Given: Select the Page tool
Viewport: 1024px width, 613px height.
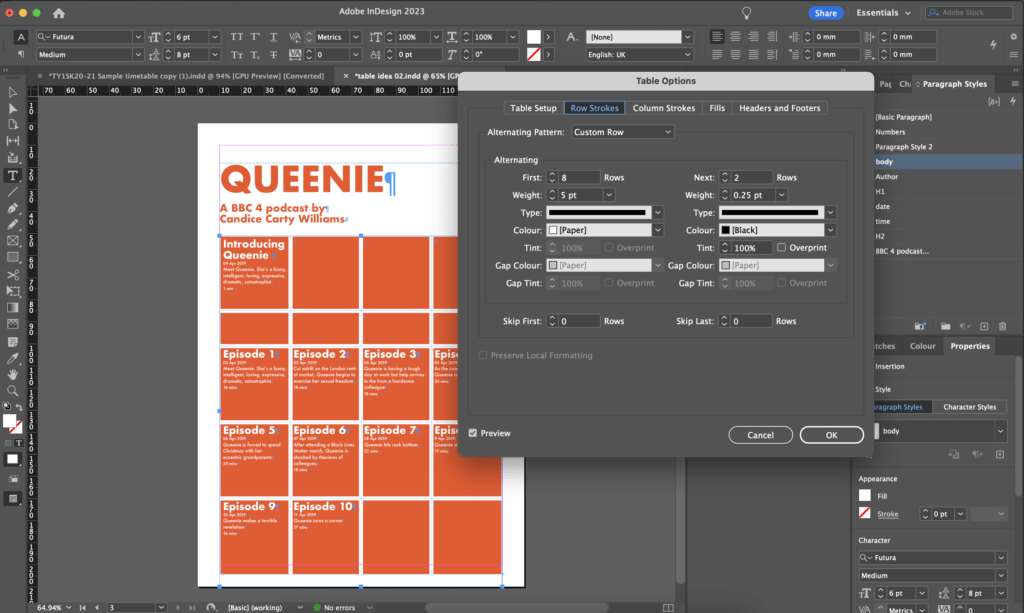Looking at the screenshot, I should pyautogui.click(x=12, y=125).
